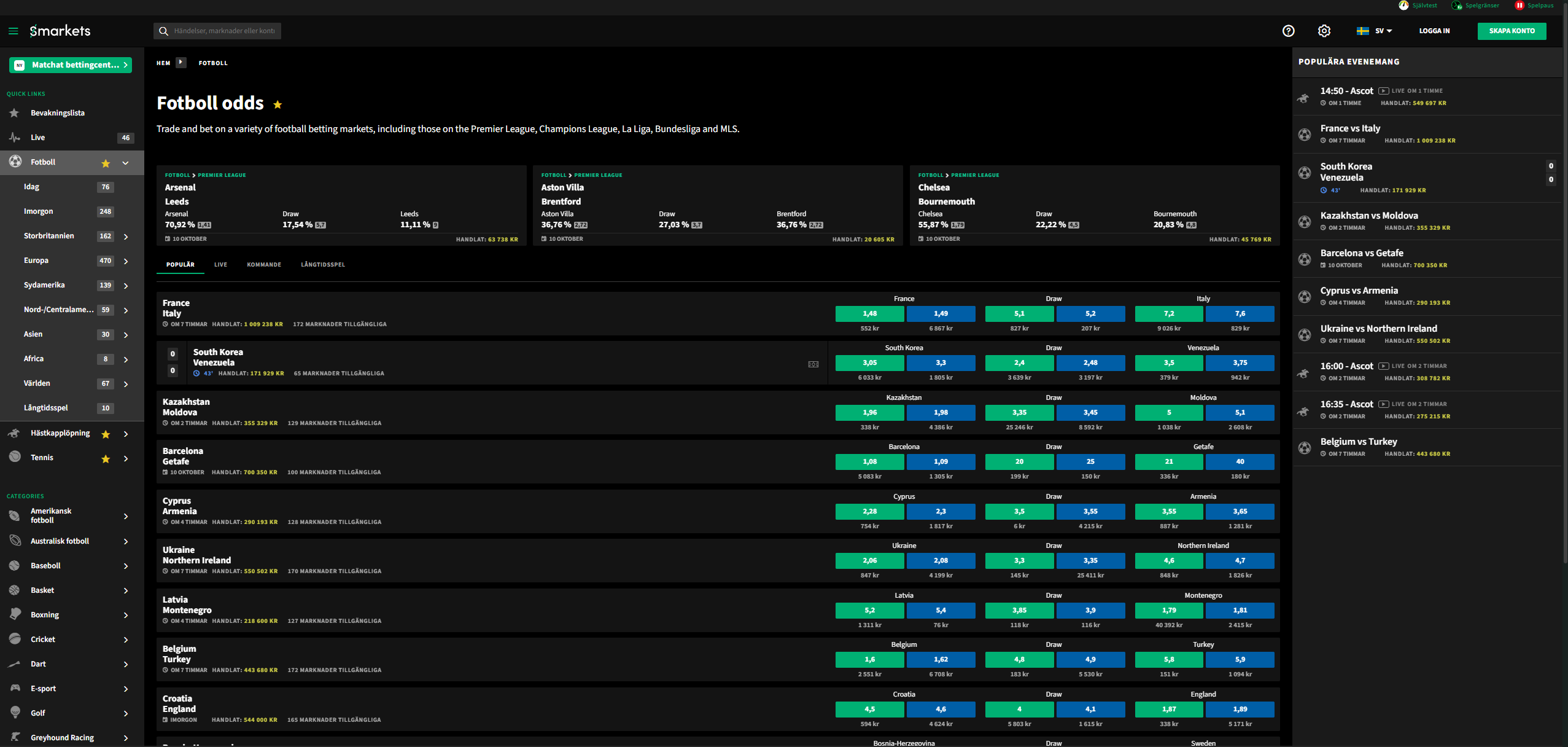
Task: Click the Golf icon in categories
Action: 15,713
